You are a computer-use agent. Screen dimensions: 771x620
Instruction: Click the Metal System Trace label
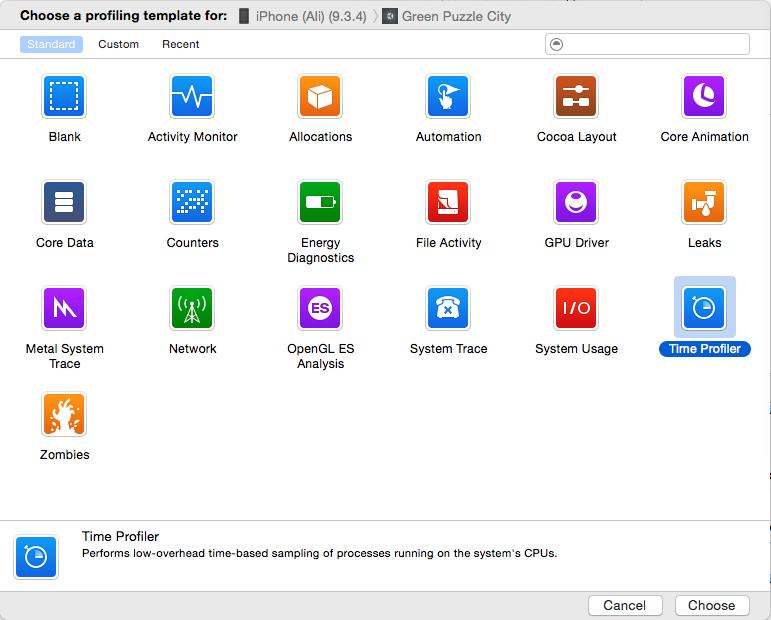tap(64, 356)
